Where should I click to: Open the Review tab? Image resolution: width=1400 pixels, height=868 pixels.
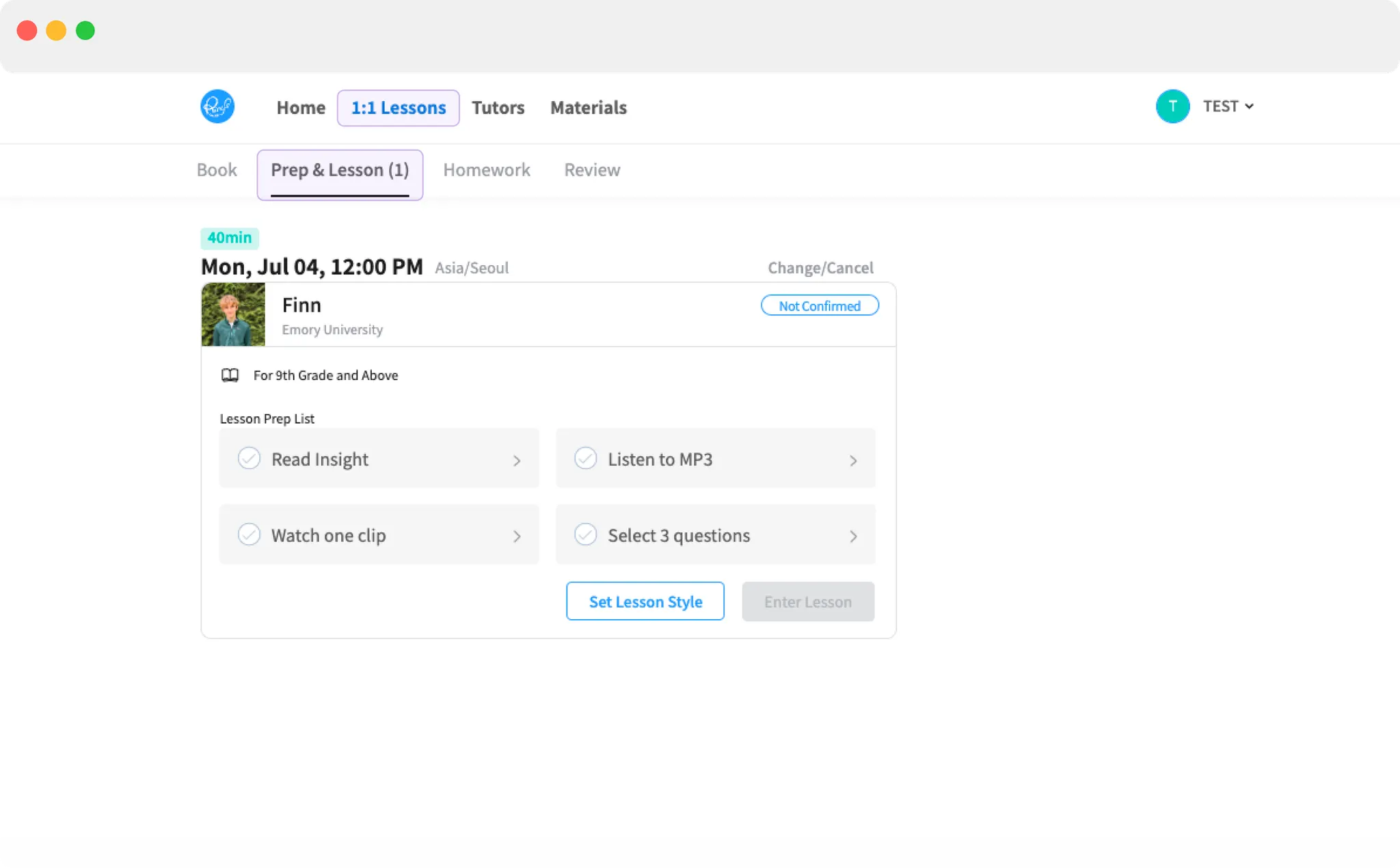tap(591, 170)
